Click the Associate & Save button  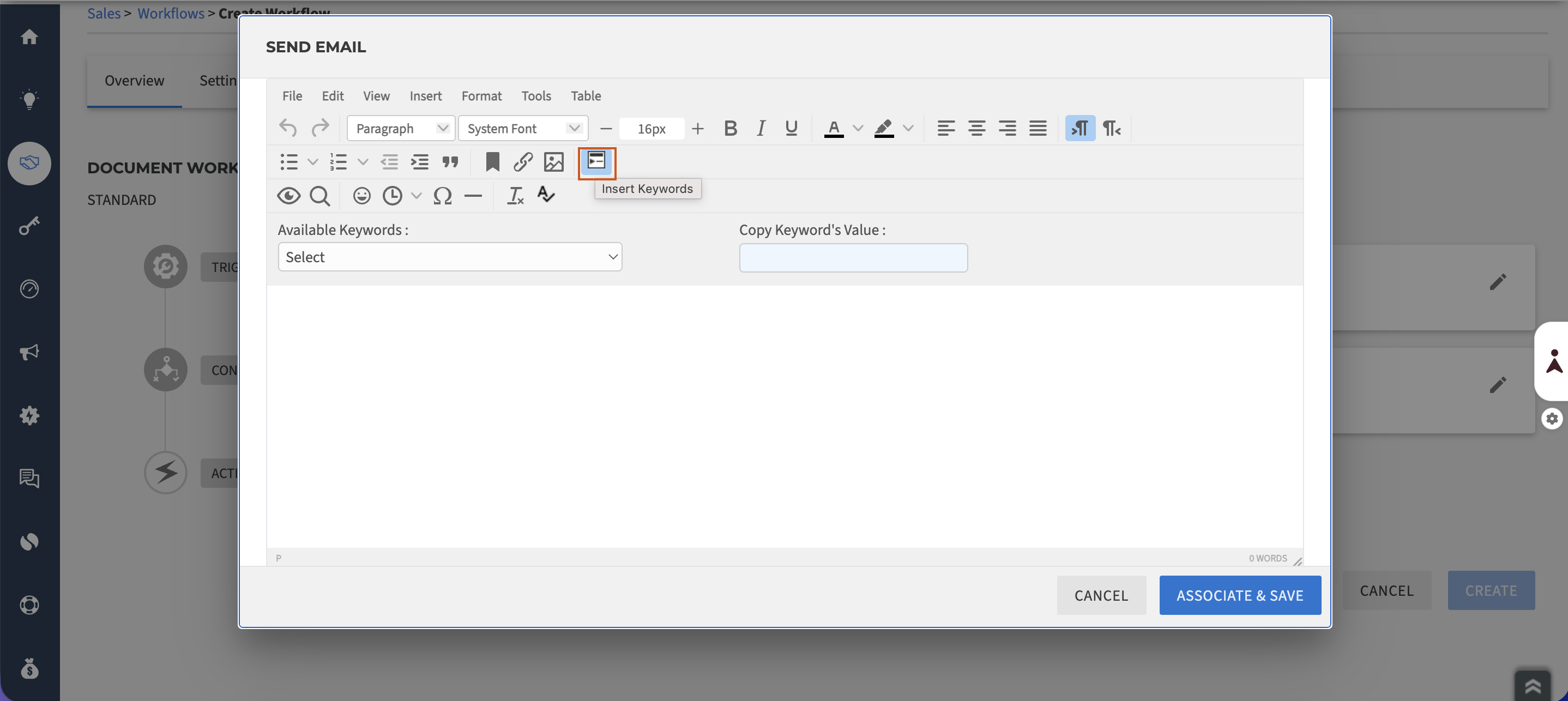(x=1239, y=595)
